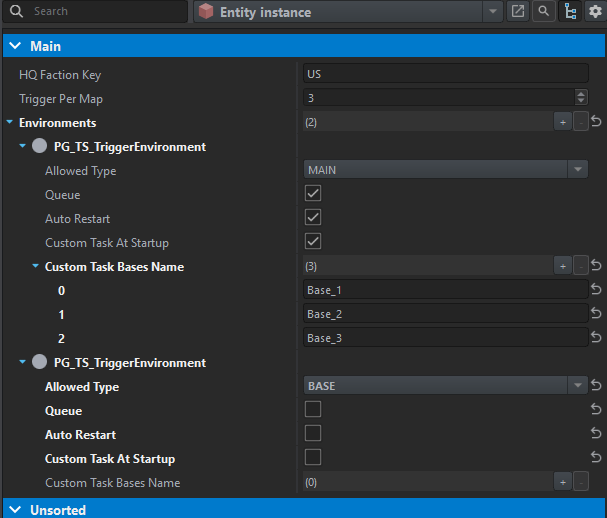Click the magnifier icon beside Entity instance
Viewport: 607px width, 518px height.
[543, 12]
